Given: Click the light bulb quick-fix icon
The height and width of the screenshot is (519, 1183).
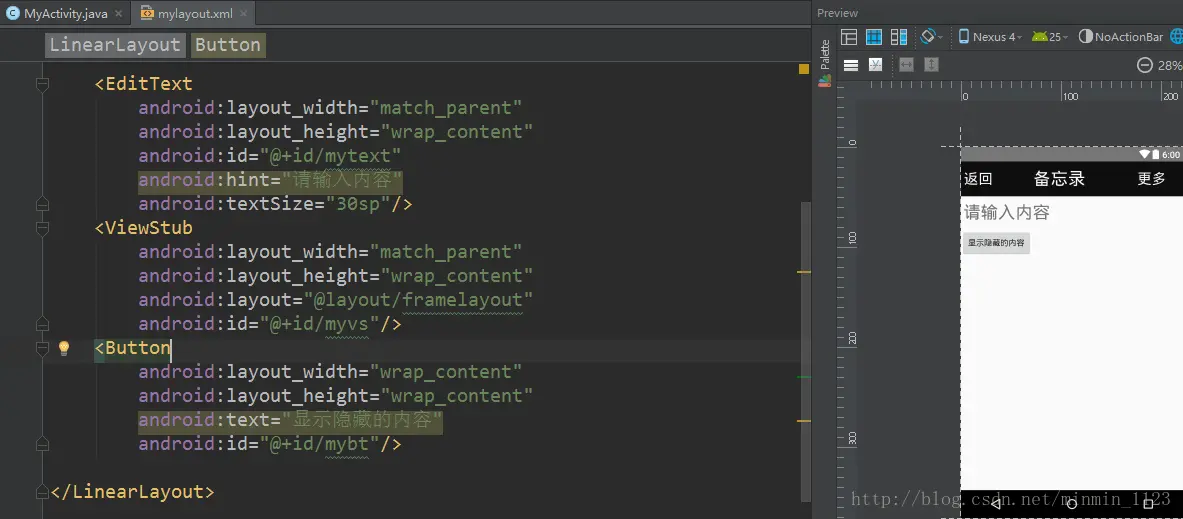Looking at the screenshot, I should [x=64, y=348].
